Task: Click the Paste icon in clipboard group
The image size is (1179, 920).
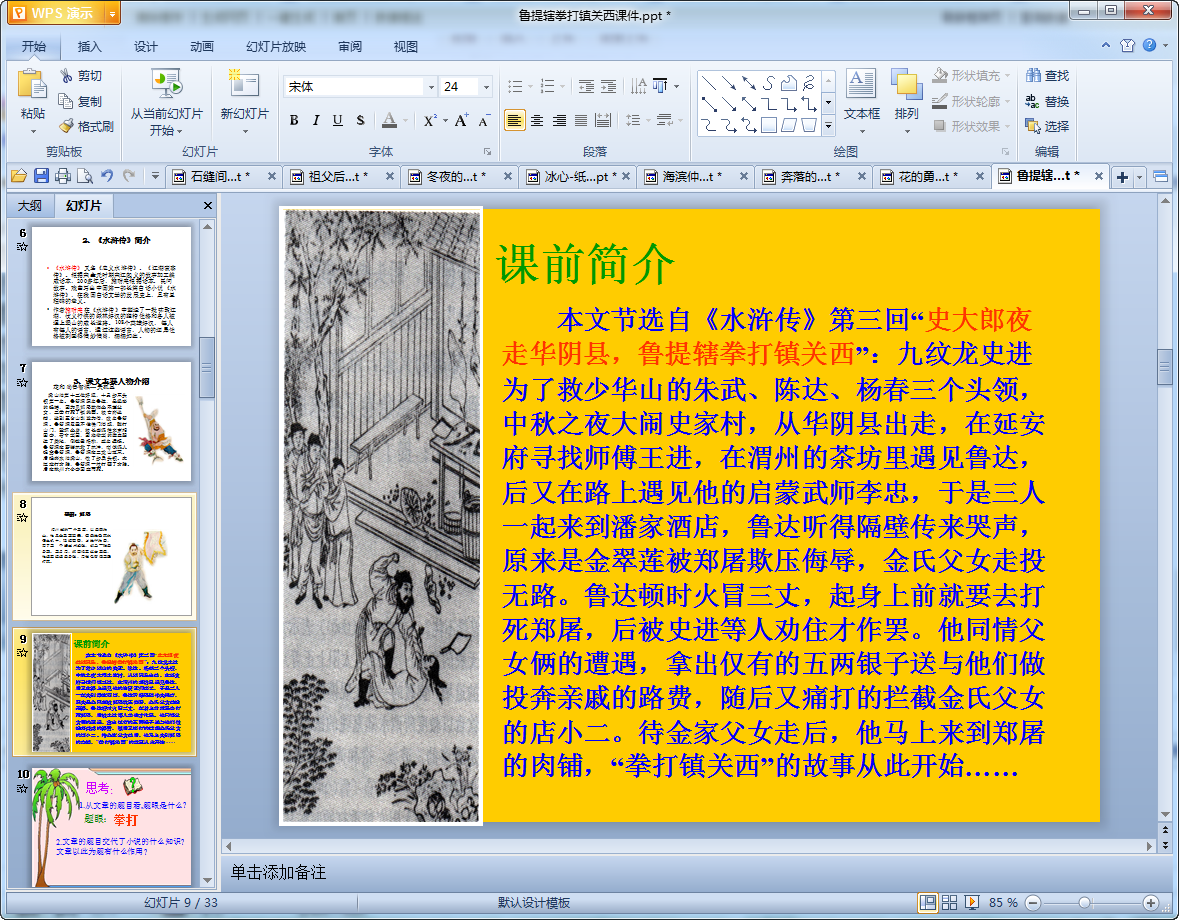Action: pos(32,84)
